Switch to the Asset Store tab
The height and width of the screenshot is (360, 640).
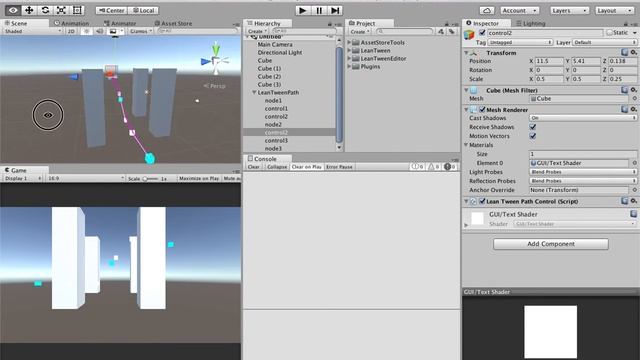click(x=173, y=23)
